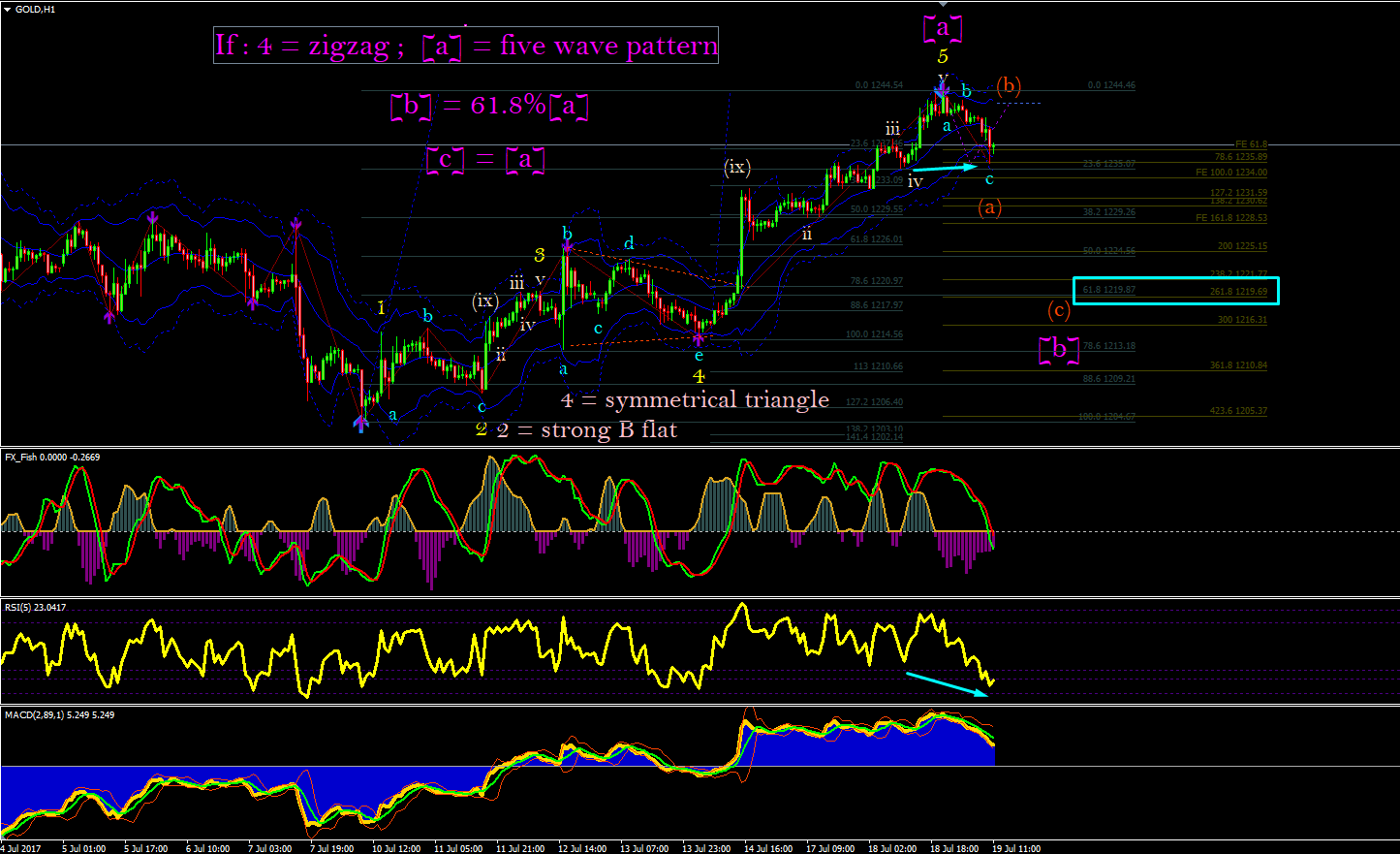The image size is (1400, 854).
Task: Click the '61.8 1219.87' retracement level
Action: (1109, 290)
